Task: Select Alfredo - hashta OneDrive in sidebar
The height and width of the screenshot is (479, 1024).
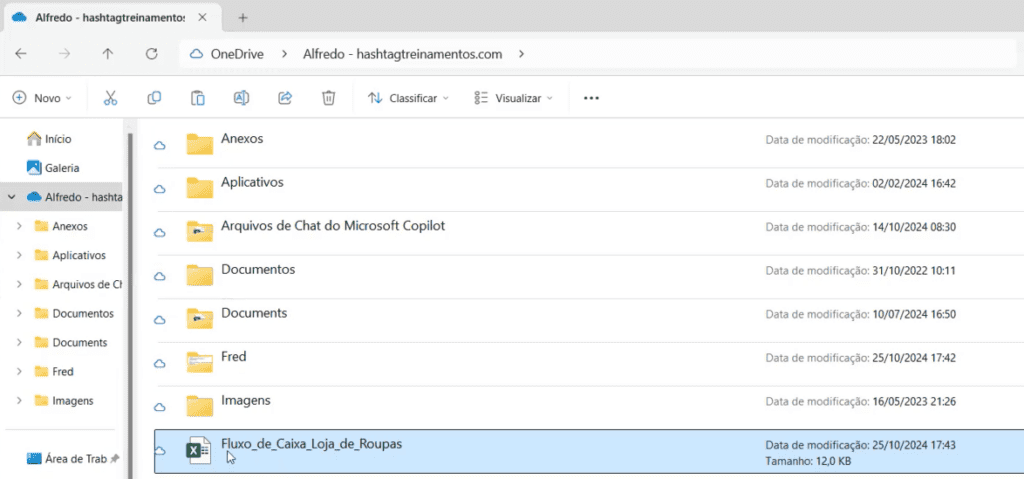Action: click(x=74, y=197)
